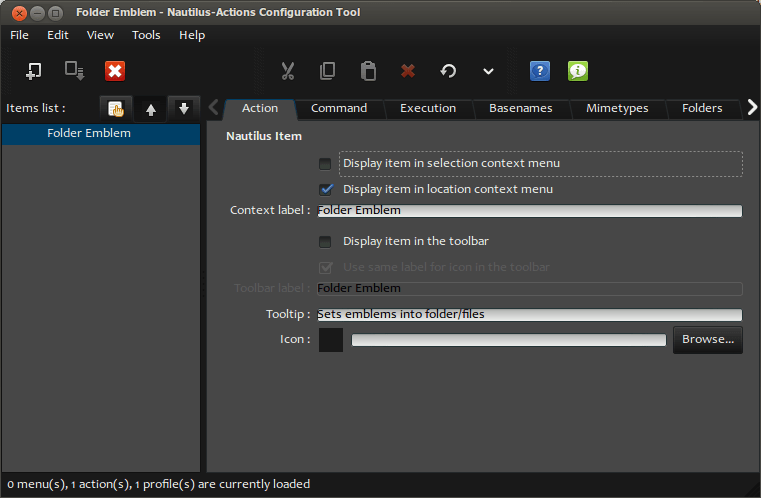Switch to the Mimetypes tab
Image resolution: width=761 pixels, height=498 pixels.
click(x=617, y=108)
